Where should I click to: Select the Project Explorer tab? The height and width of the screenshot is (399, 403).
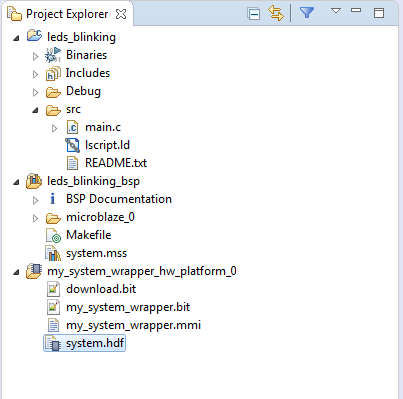coord(67,14)
